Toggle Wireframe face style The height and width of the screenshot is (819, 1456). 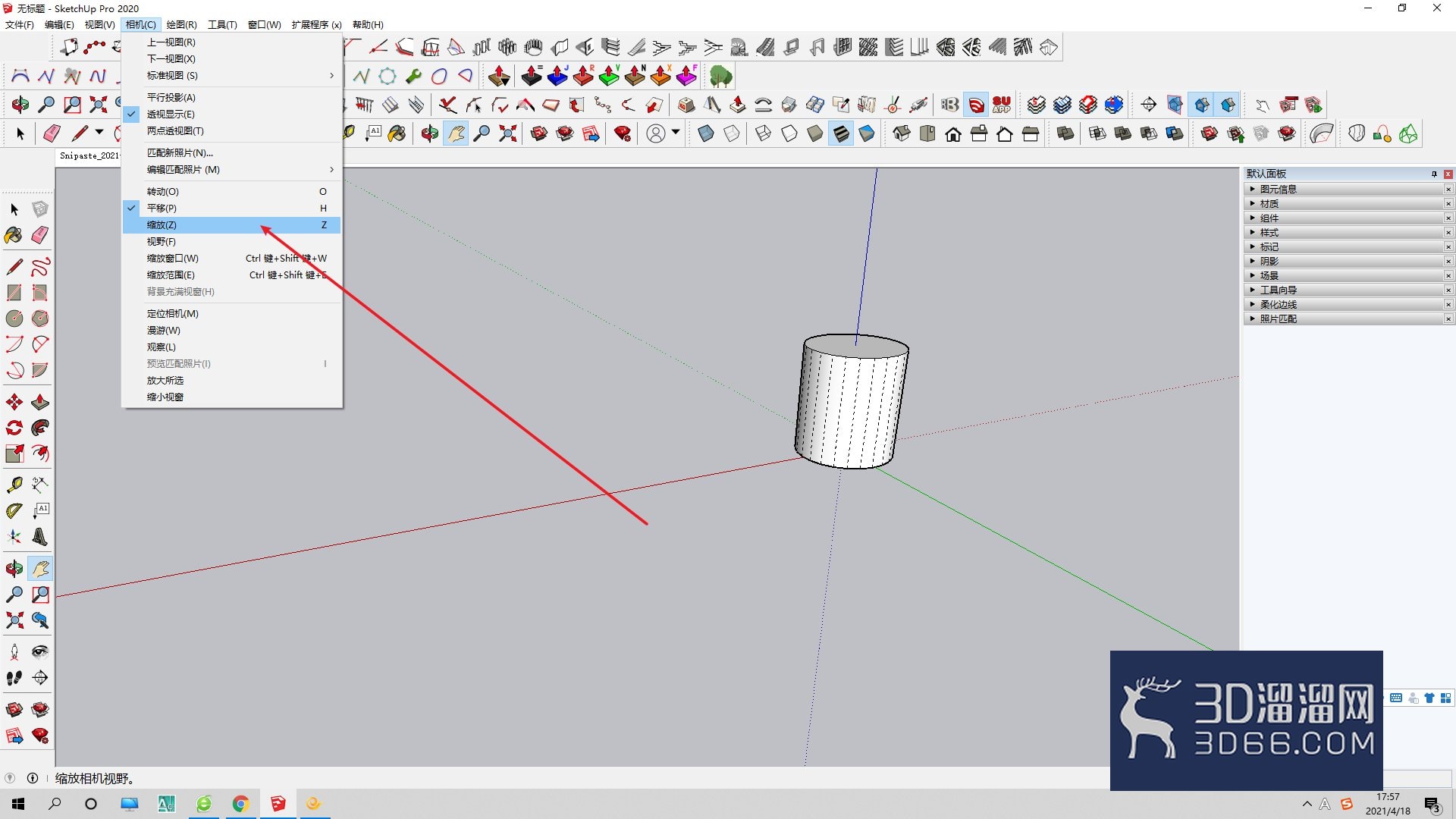pyautogui.click(x=764, y=134)
